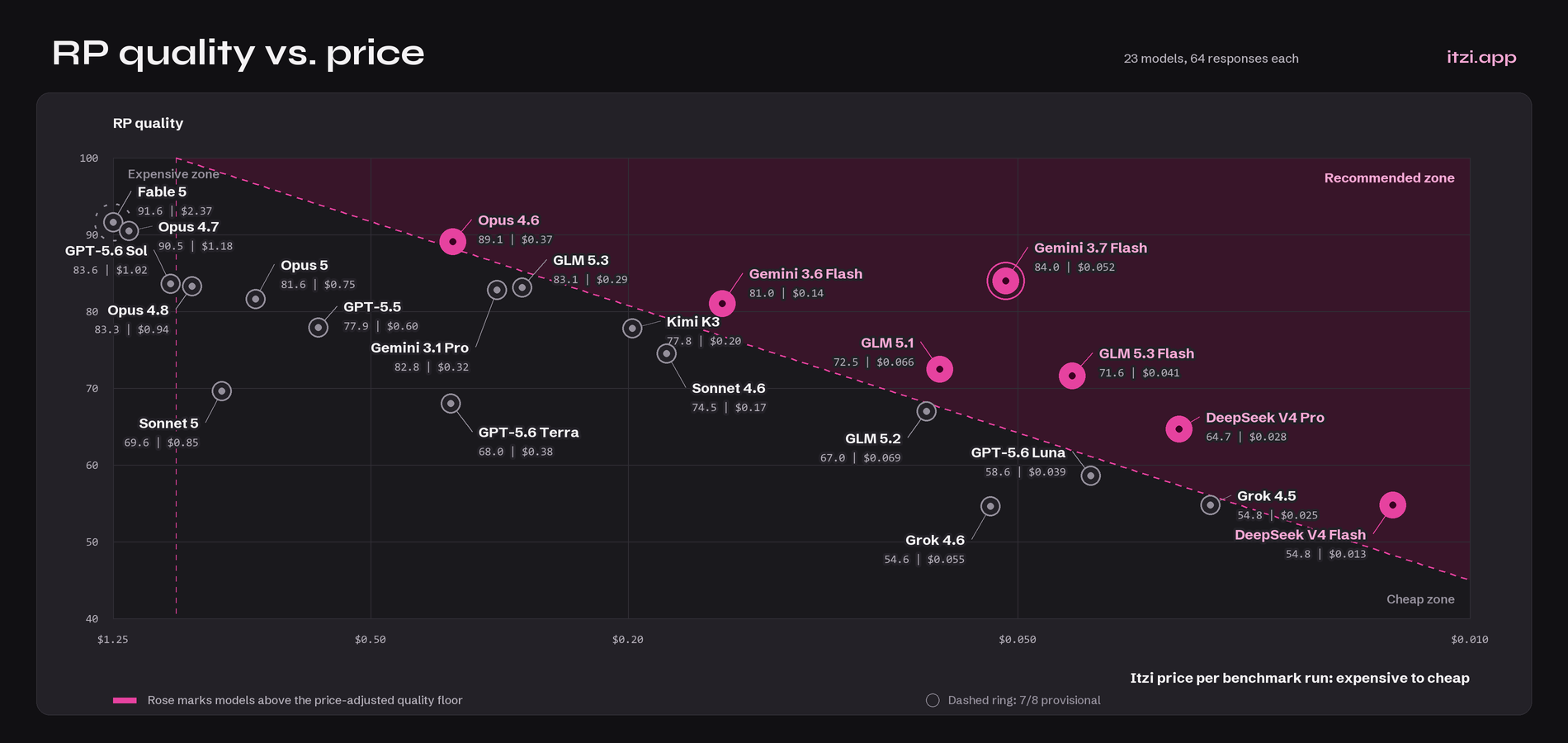
Task: Click the Cheap zone label
Action: [x=1420, y=599]
